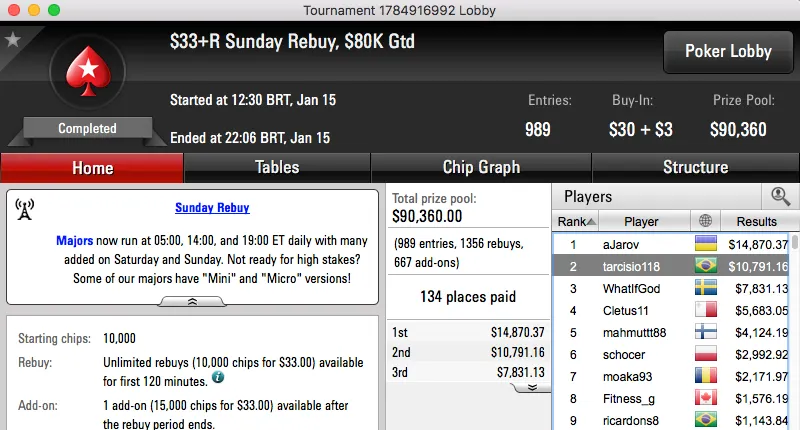Open the Structure tab
Image resolution: width=800 pixels, height=430 pixels.
[x=695, y=167]
